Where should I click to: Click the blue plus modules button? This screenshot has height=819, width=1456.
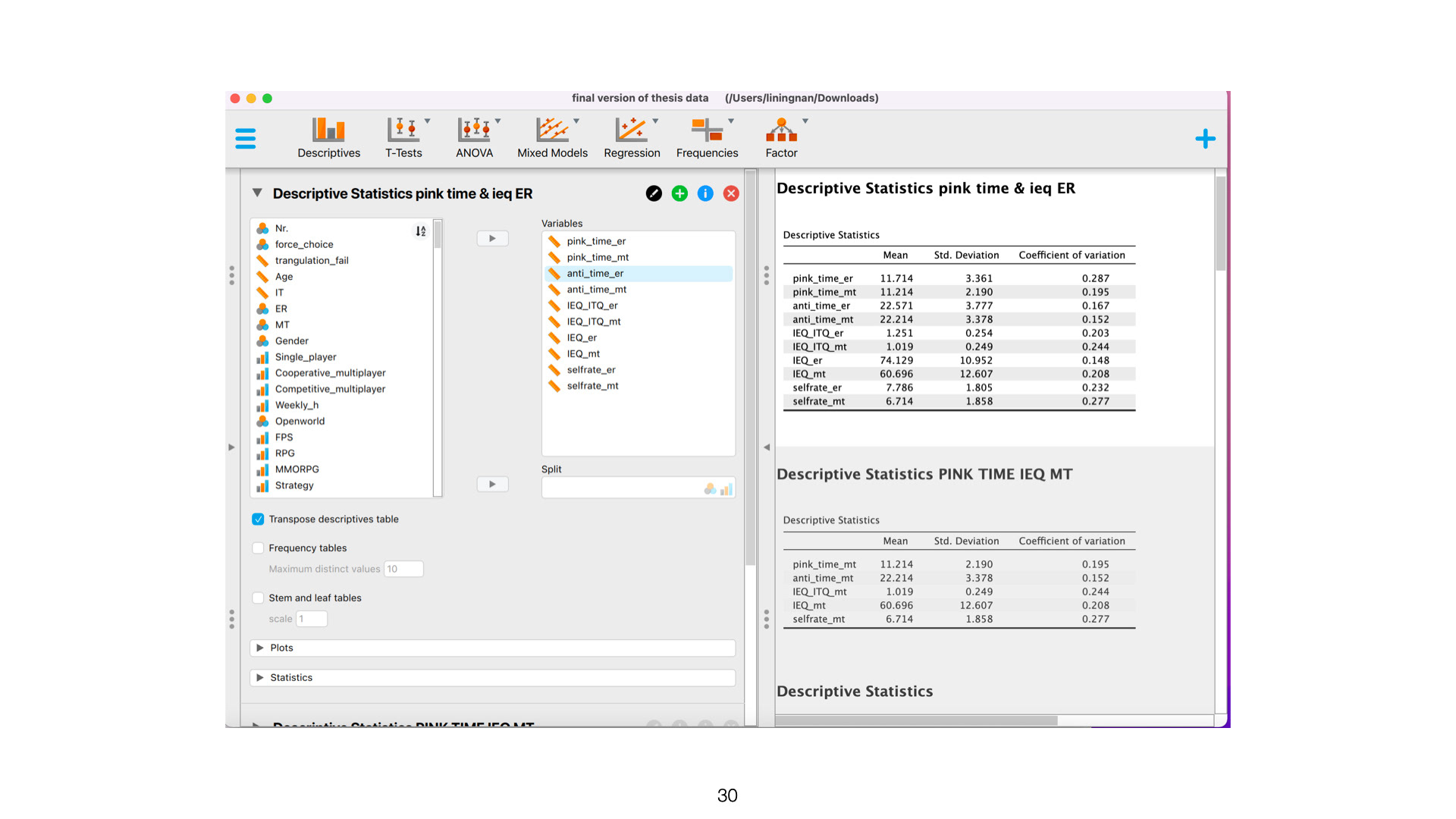[x=1205, y=139]
